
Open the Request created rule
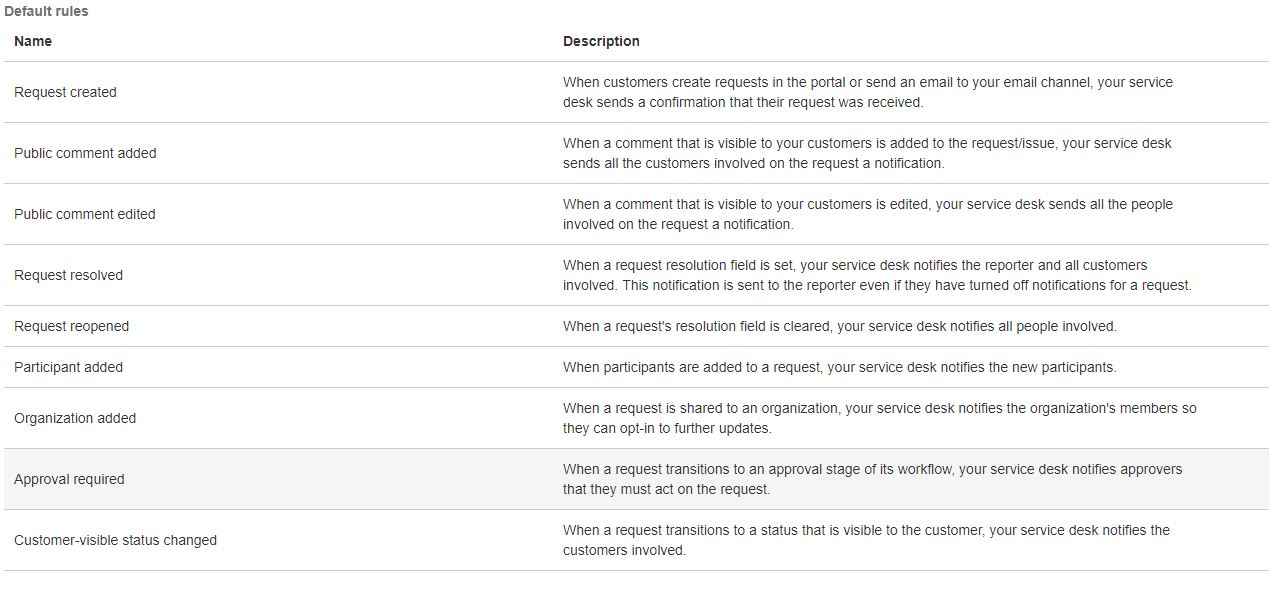(64, 92)
